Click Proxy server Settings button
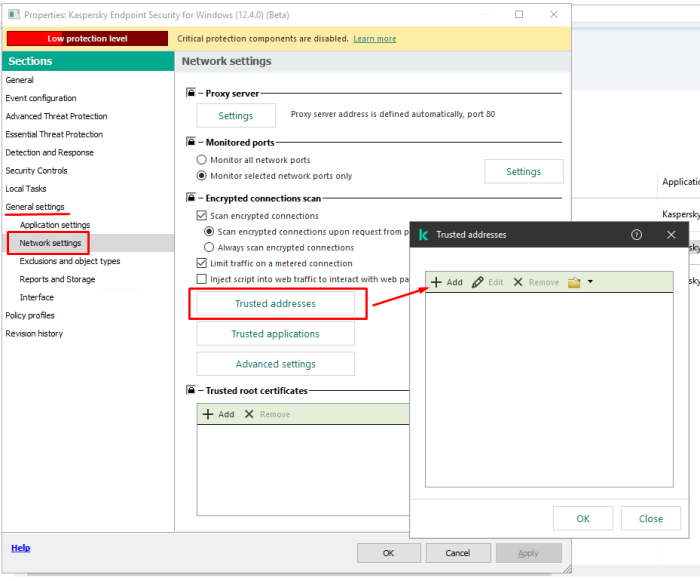 tap(236, 116)
